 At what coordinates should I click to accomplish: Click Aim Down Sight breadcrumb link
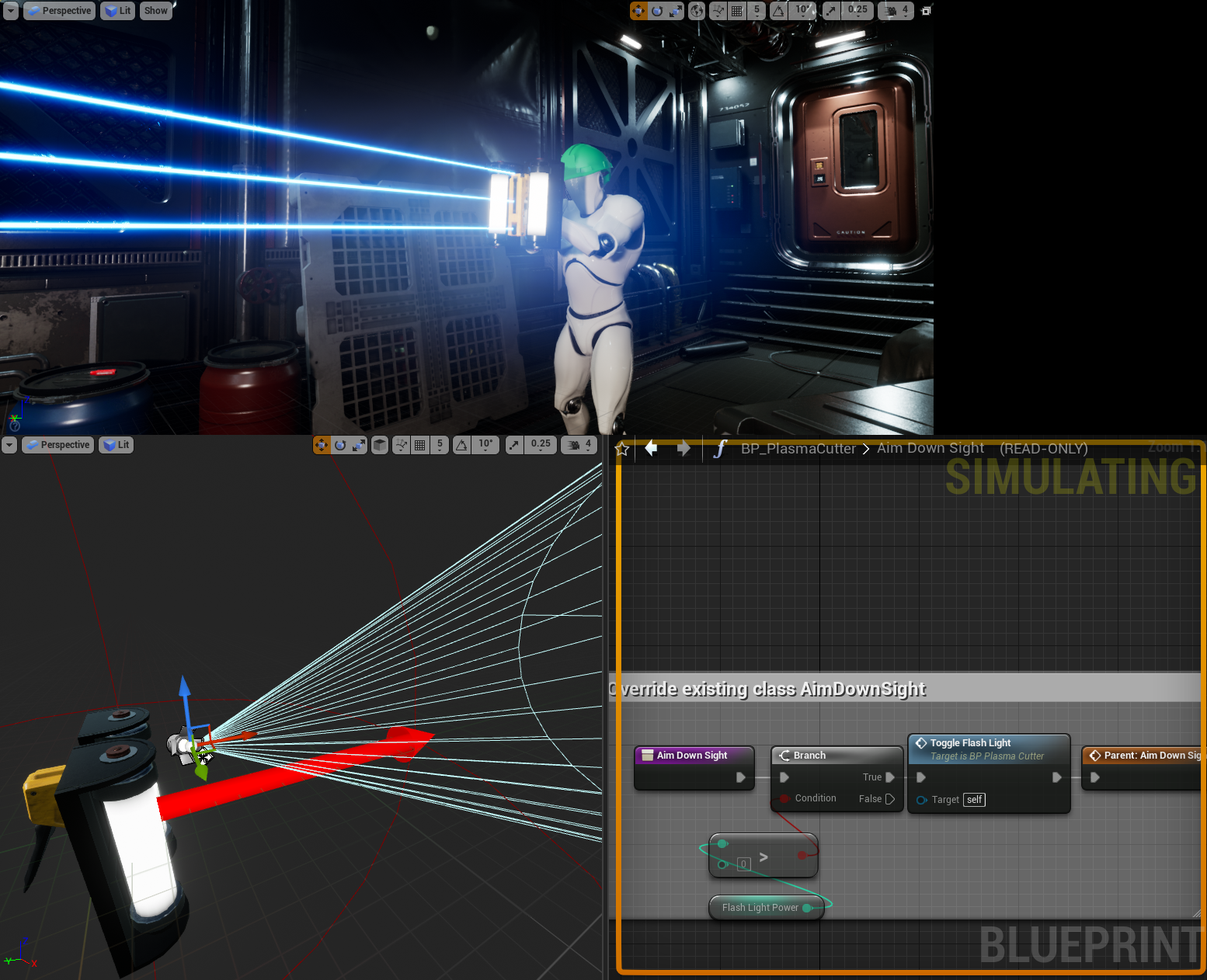[930, 448]
